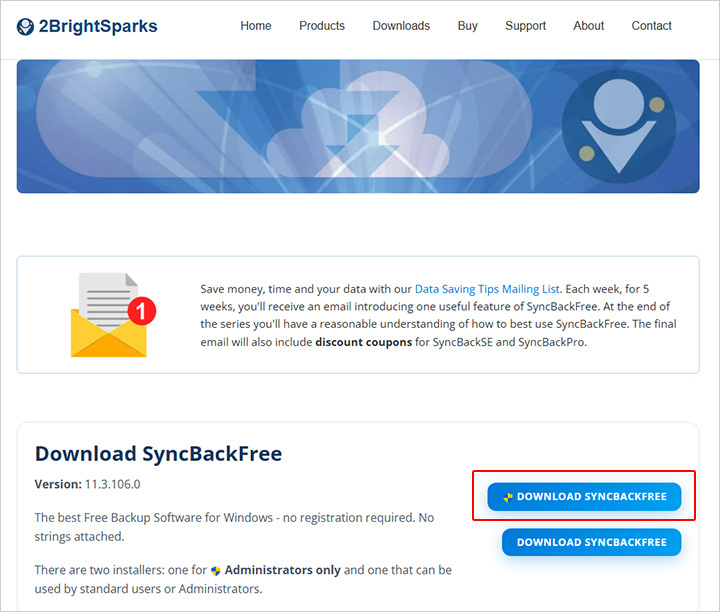Click the 'Administrators only' bold text
The width and height of the screenshot is (720, 612).
[x=282, y=570]
